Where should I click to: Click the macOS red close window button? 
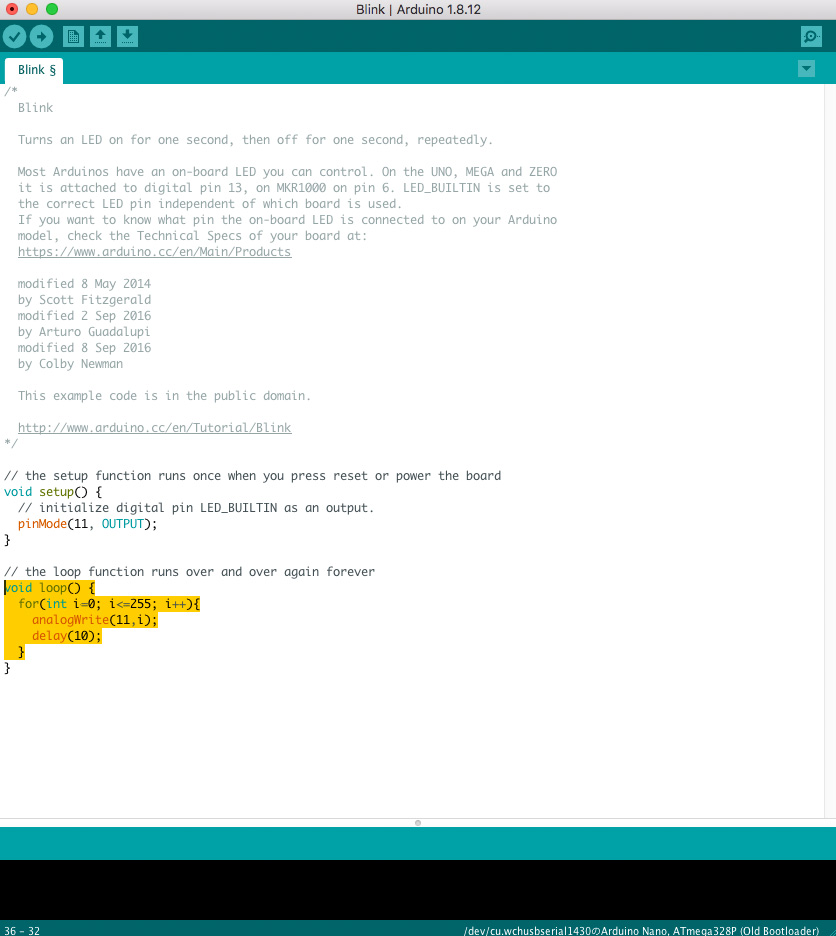(12, 9)
